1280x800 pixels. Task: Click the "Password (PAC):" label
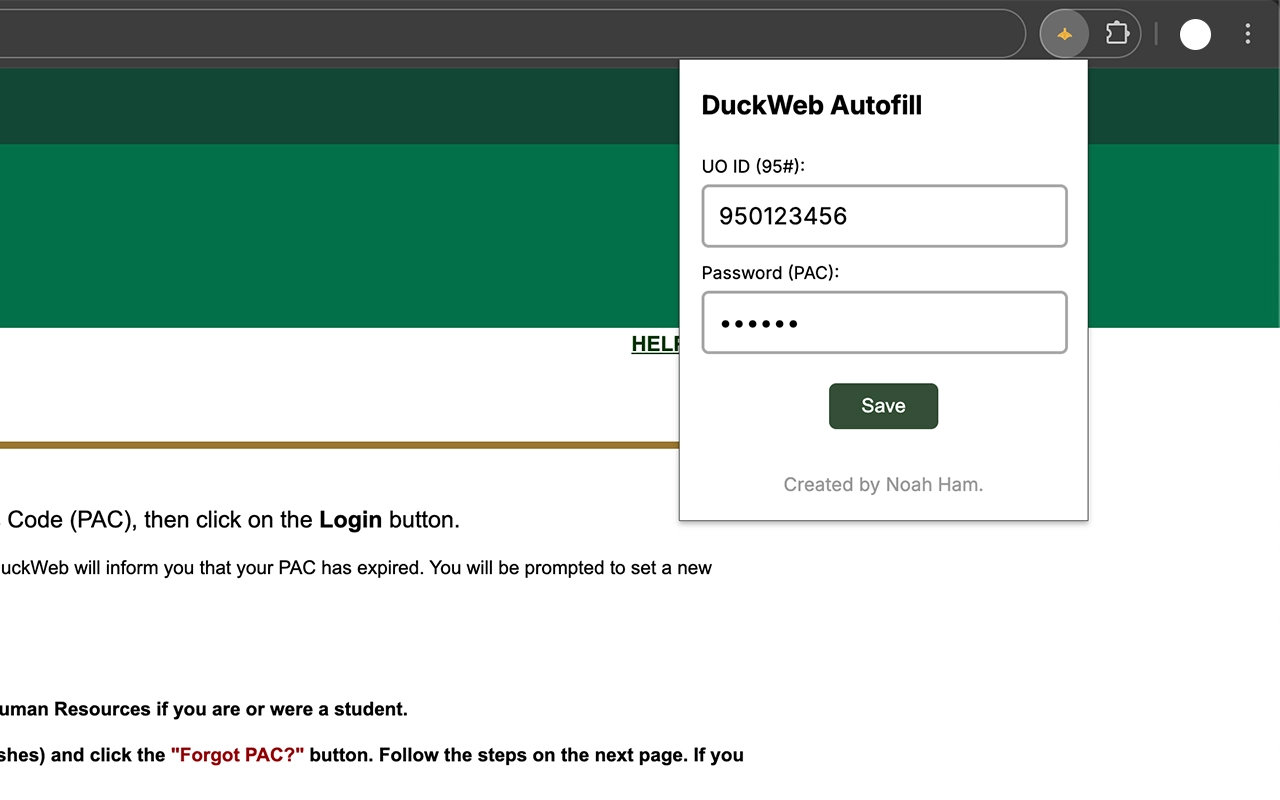click(770, 273)
